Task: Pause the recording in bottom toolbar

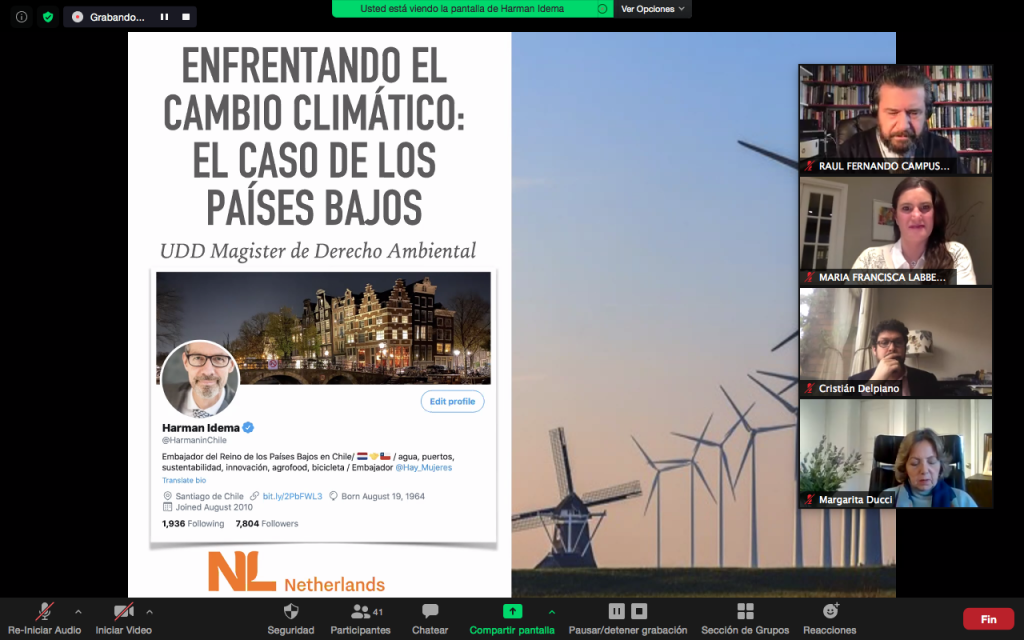Action: tap(617, 611)
